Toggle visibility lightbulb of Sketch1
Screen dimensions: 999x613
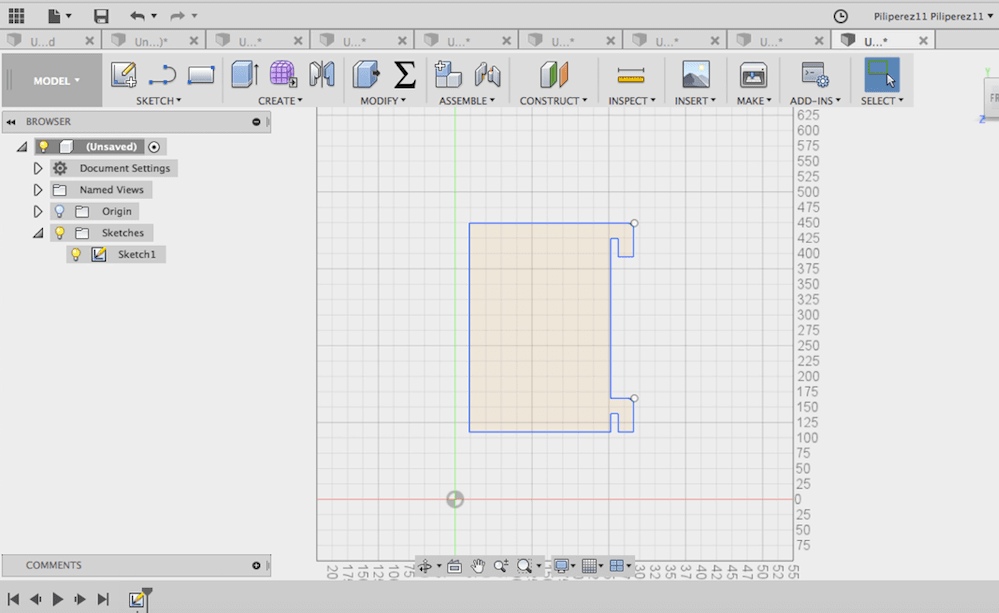click(75, 255)
